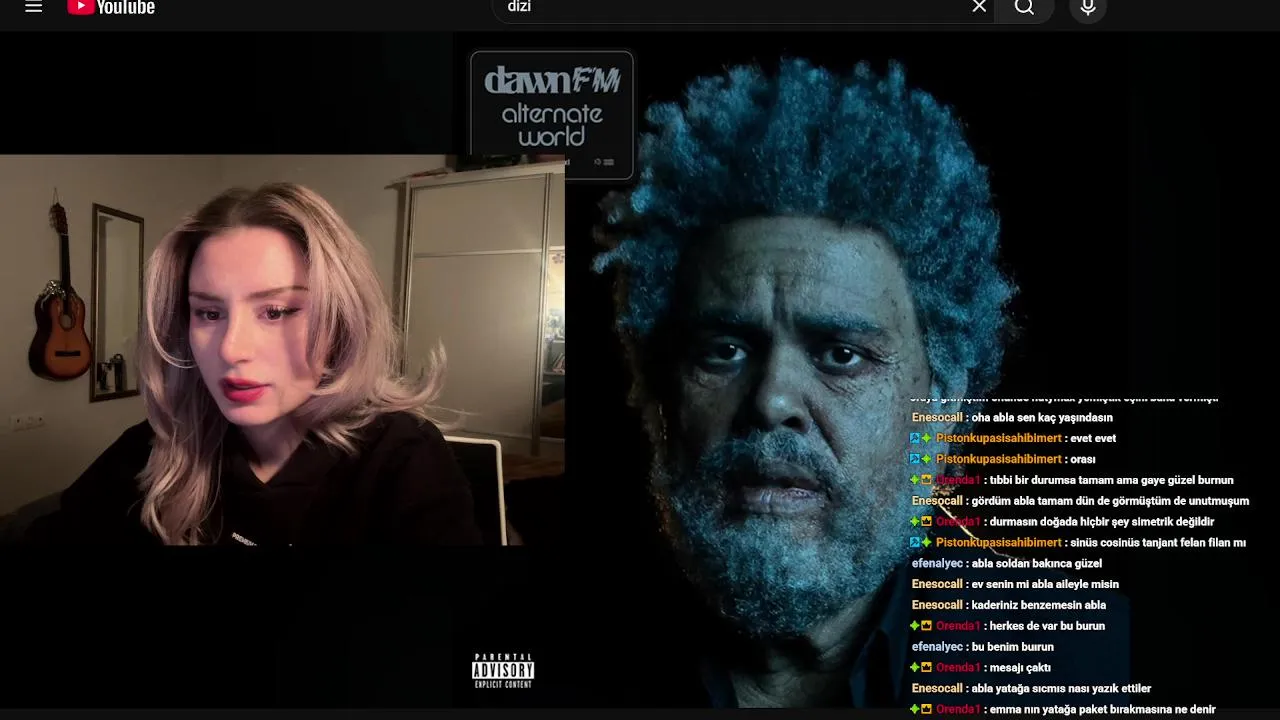Focus the search field containing "dizi"
Viewport: 1280px width, 720px height.
click(742, 8)
